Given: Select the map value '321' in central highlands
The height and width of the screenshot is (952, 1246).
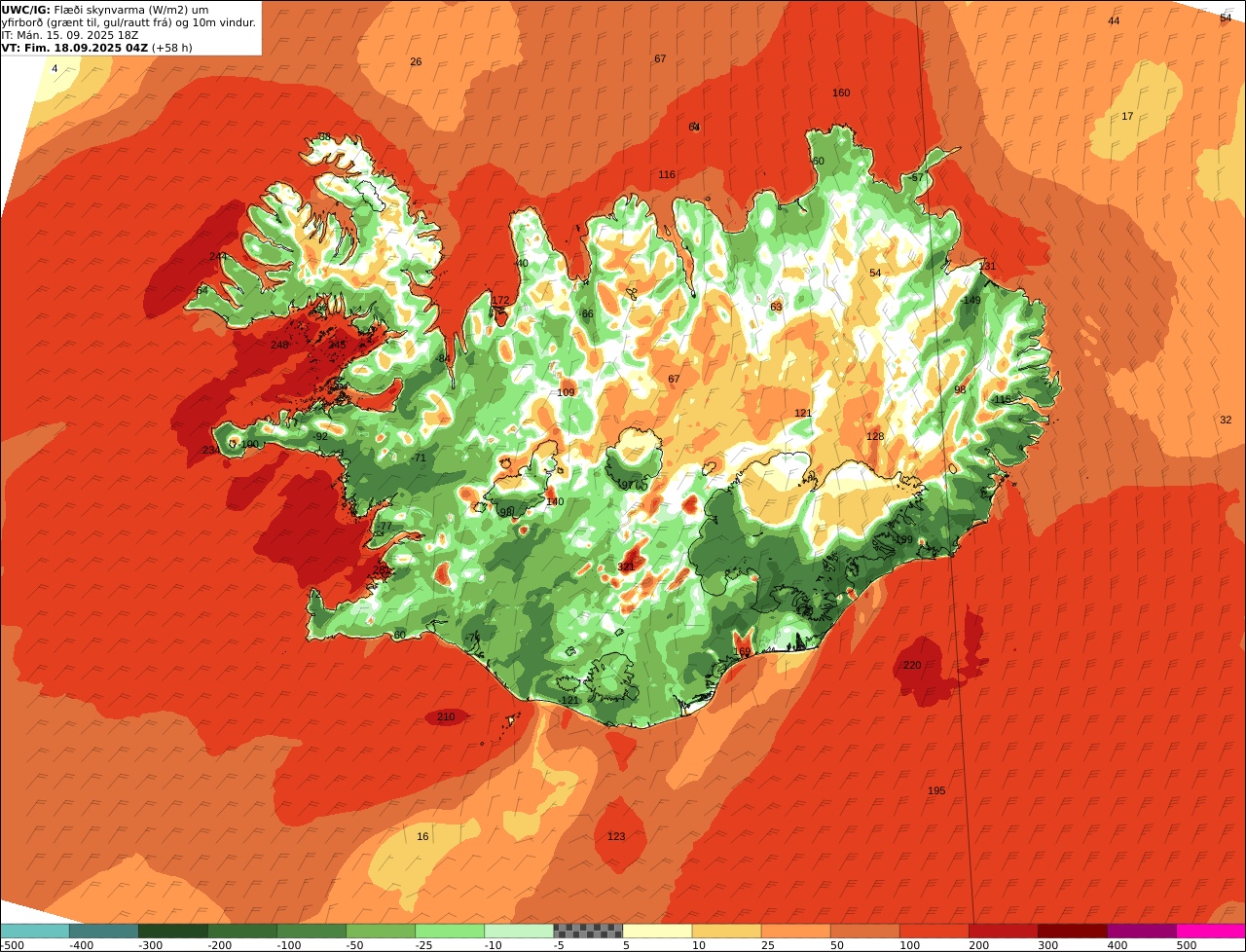Looking at the screenshot, I should 626,567.
